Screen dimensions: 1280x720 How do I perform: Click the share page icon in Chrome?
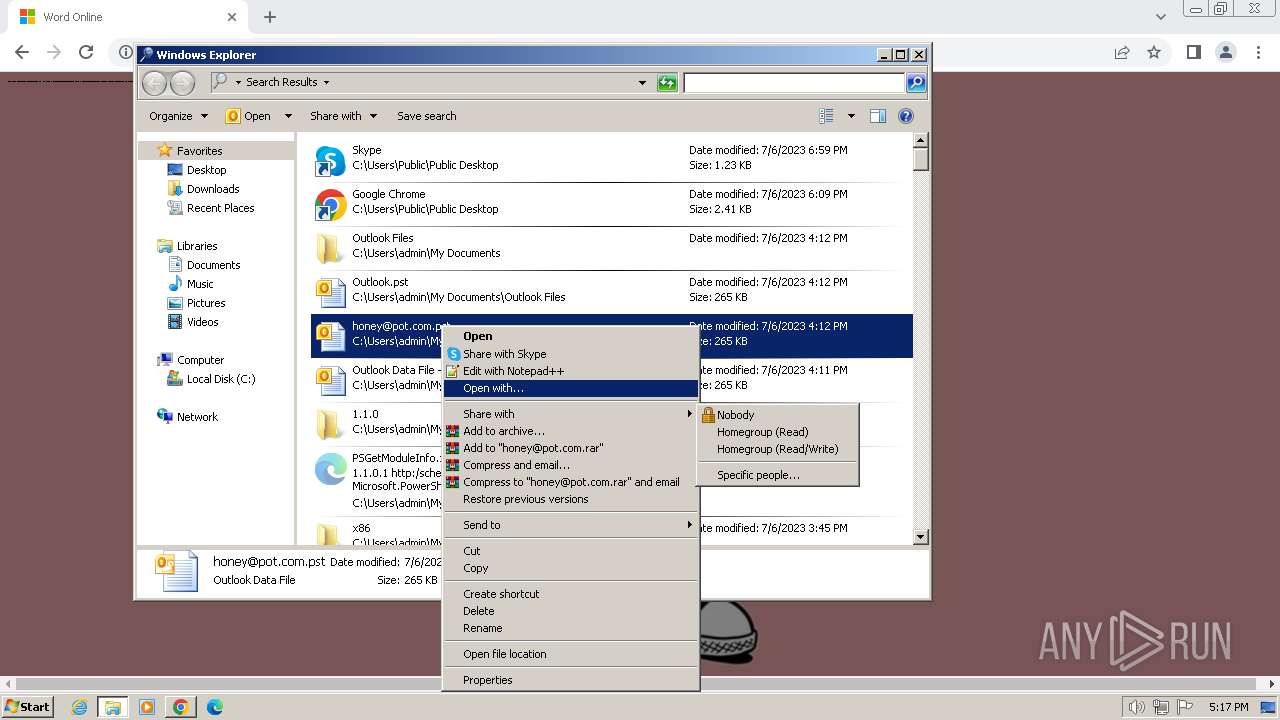tap(1122, 52)
